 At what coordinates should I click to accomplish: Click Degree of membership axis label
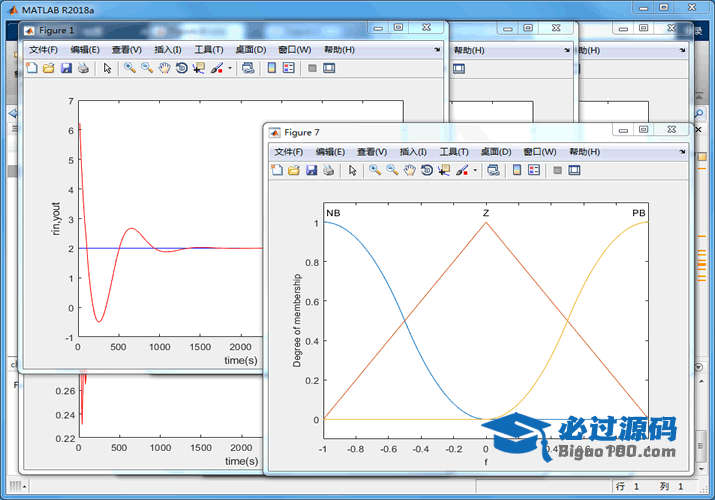[297, 320]
